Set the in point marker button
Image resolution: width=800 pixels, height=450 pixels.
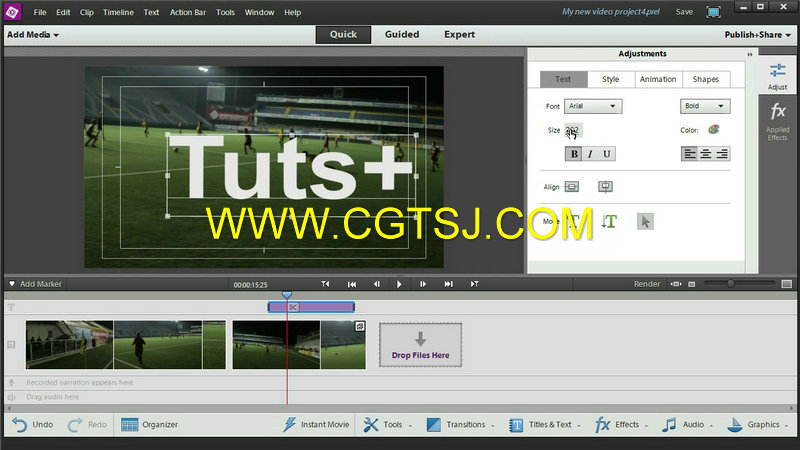point(325,284)
